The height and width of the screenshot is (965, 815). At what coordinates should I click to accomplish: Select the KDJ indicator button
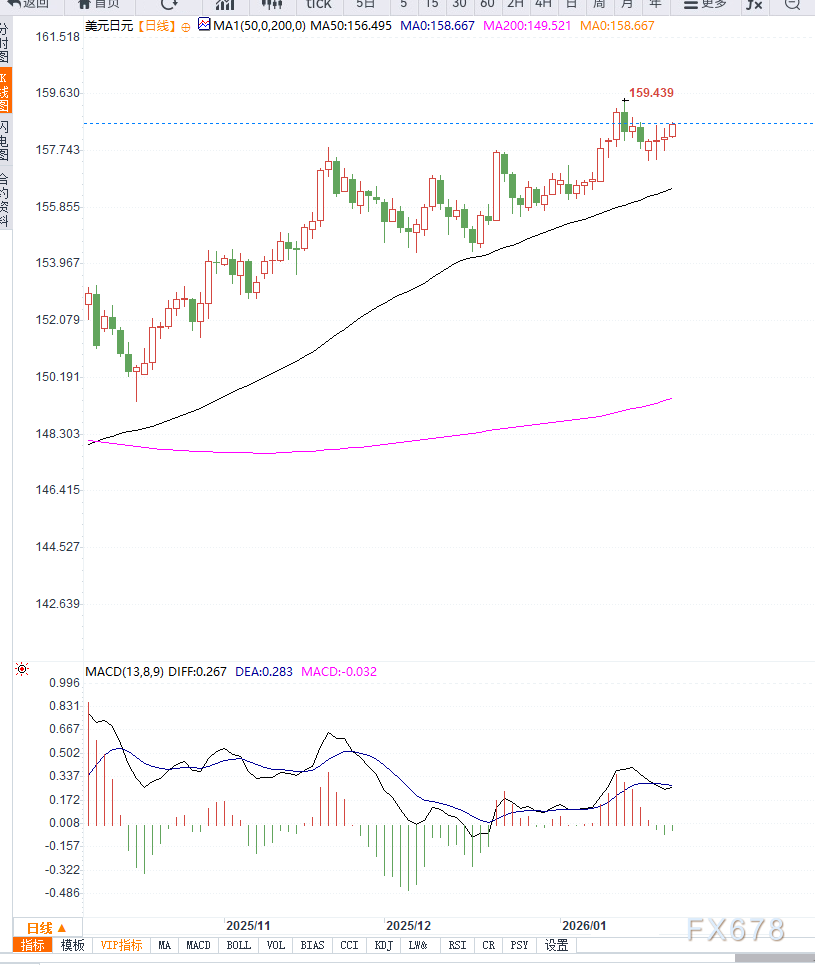382,945
